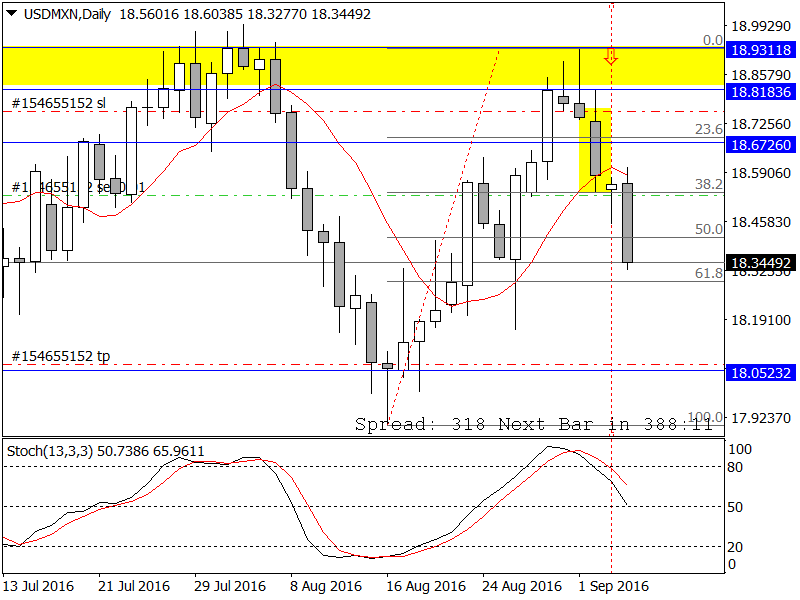Image resolution: width=800 pixels, height=600 pixels.
Task: Click the large yellow resistance zone band
Action: [363, 67]
